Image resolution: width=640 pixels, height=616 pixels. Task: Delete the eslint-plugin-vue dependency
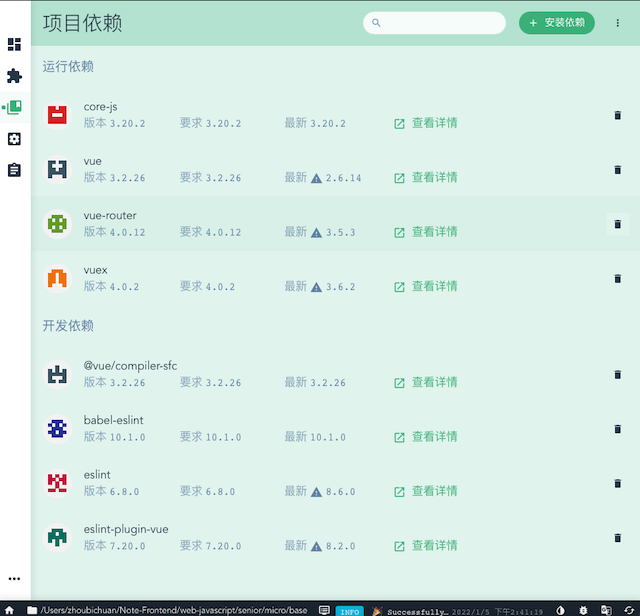click(618, 538)
